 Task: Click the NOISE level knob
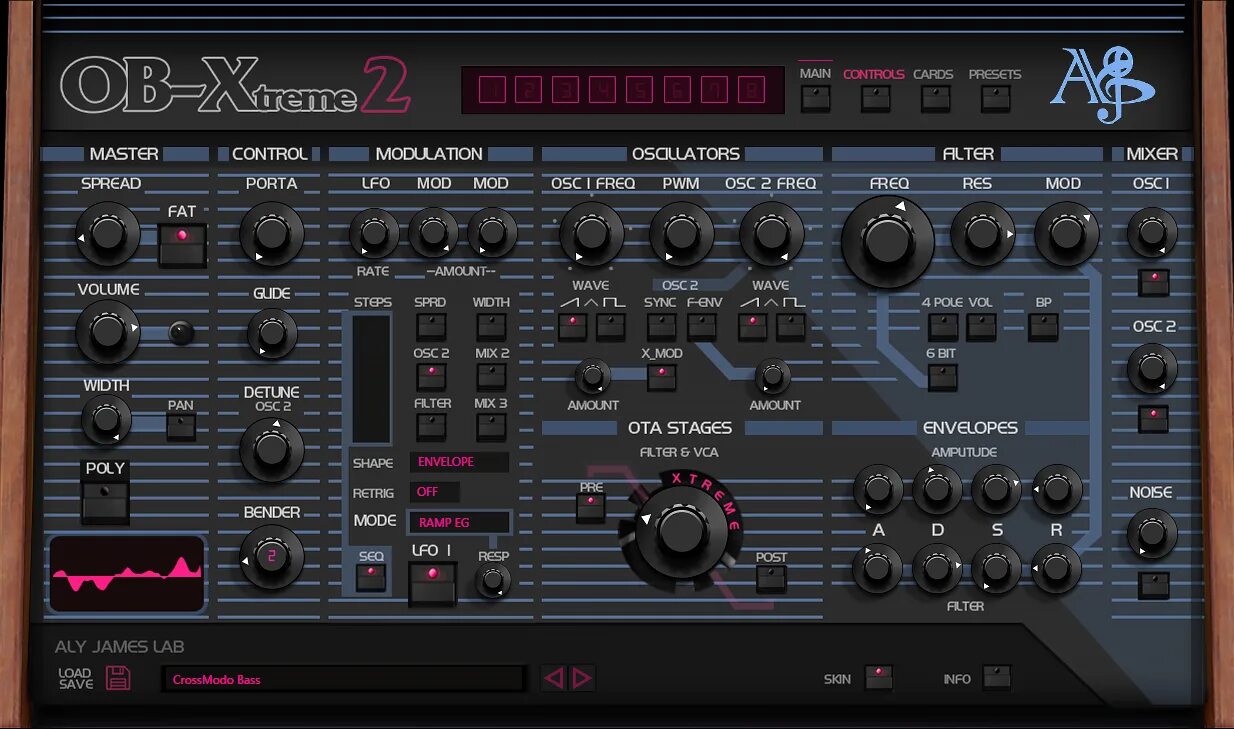(1152, 534)
